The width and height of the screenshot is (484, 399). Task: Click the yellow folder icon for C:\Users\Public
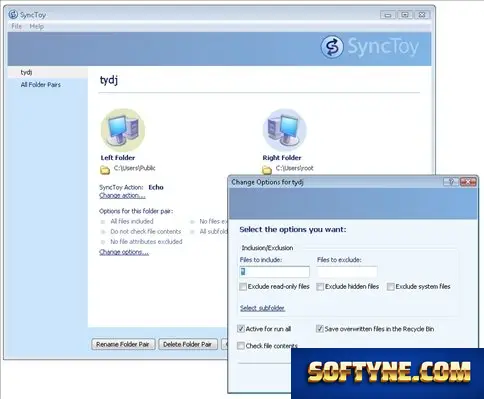point(105,170)
